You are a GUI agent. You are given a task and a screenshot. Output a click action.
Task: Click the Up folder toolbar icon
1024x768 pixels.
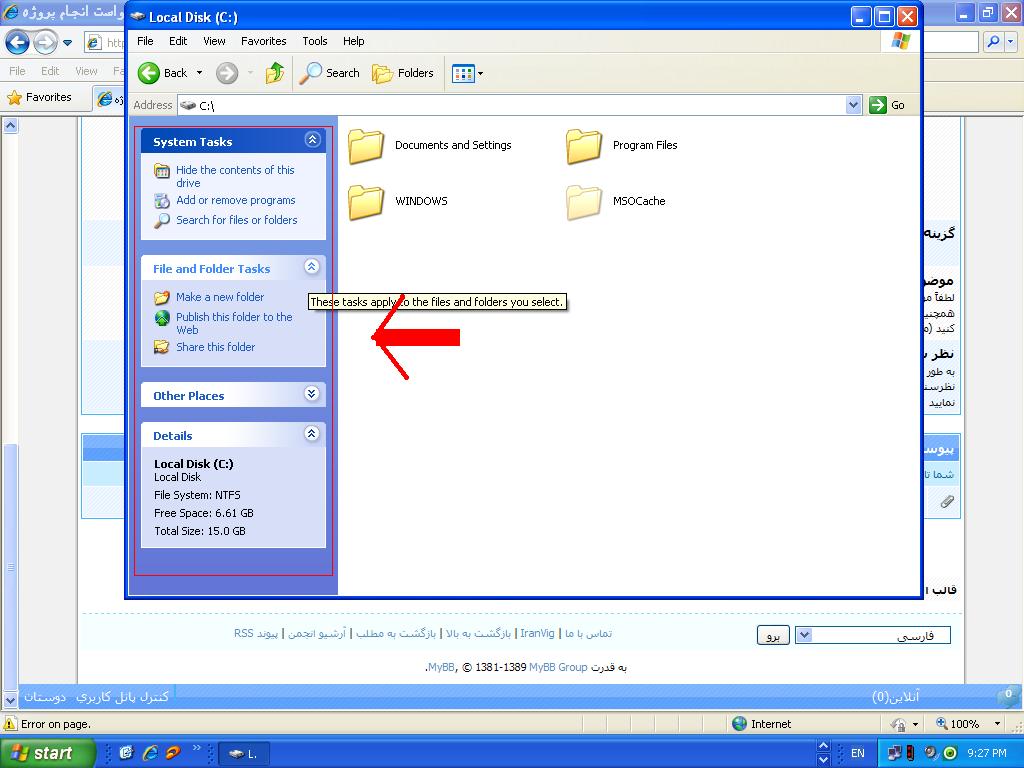(x=275, y=73)
